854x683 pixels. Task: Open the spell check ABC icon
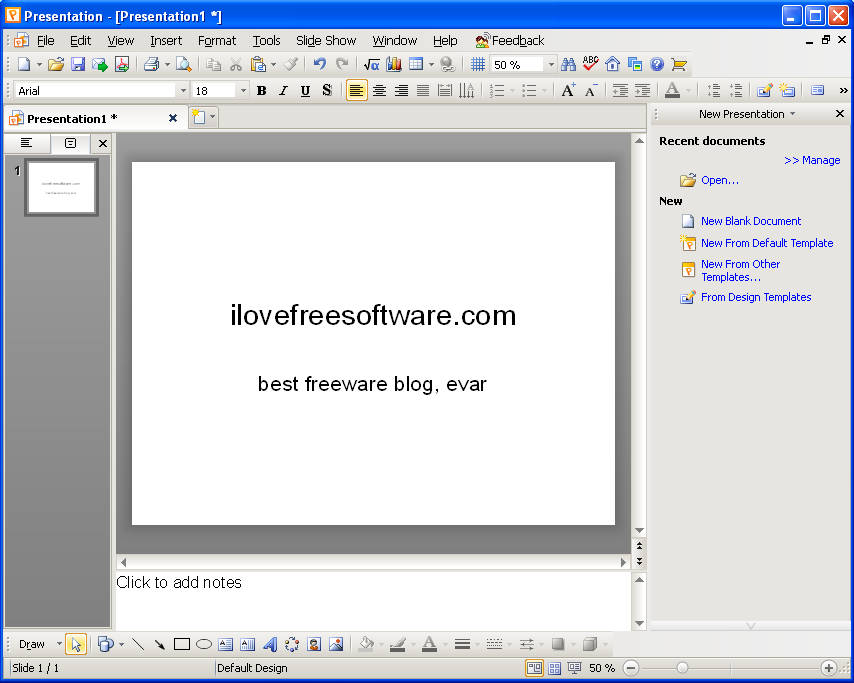(x=590, y=65)
